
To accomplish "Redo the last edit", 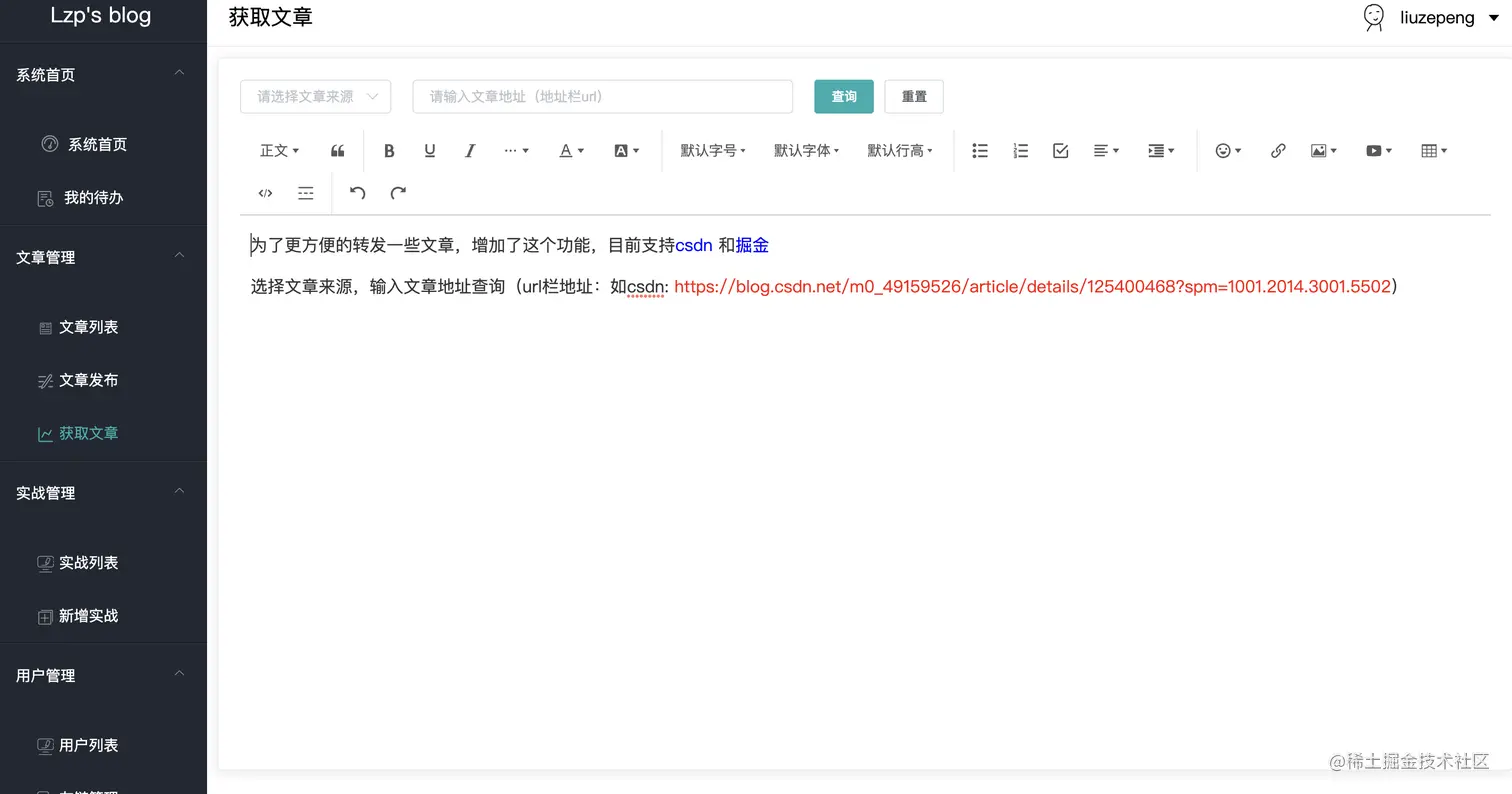I will [398, 193].
